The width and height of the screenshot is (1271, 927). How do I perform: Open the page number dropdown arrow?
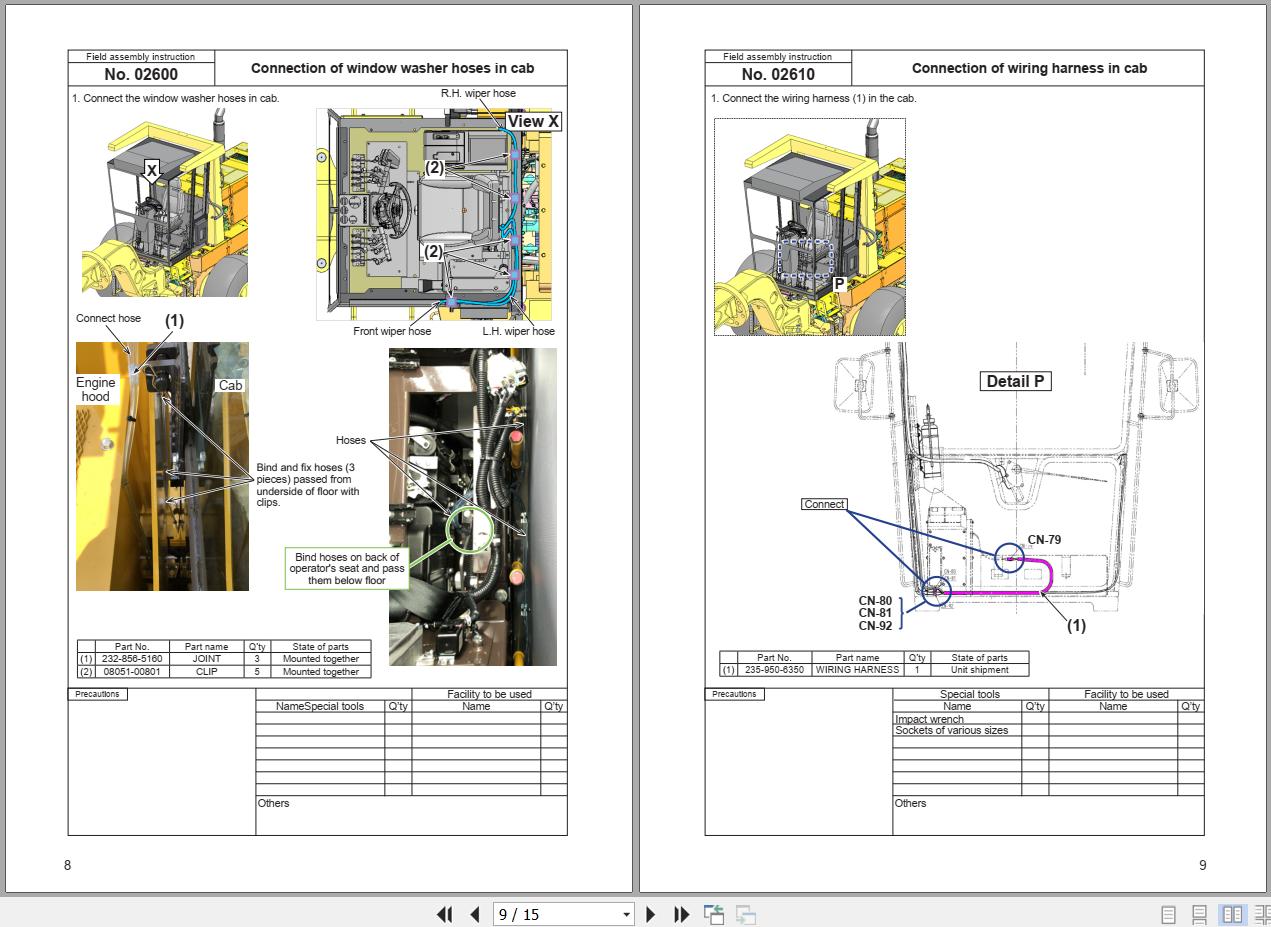tap(626, 914)
